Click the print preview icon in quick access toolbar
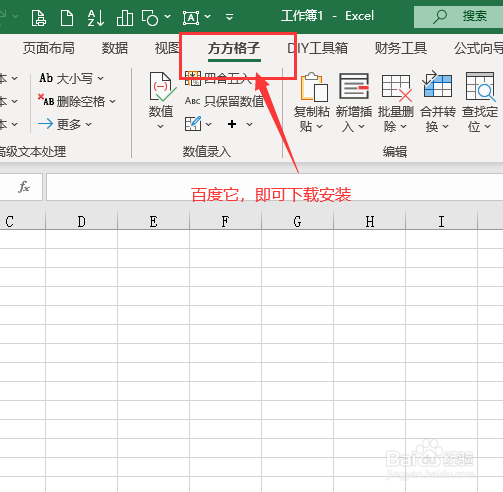The image size is (503, 492). [x=39, y=17]
